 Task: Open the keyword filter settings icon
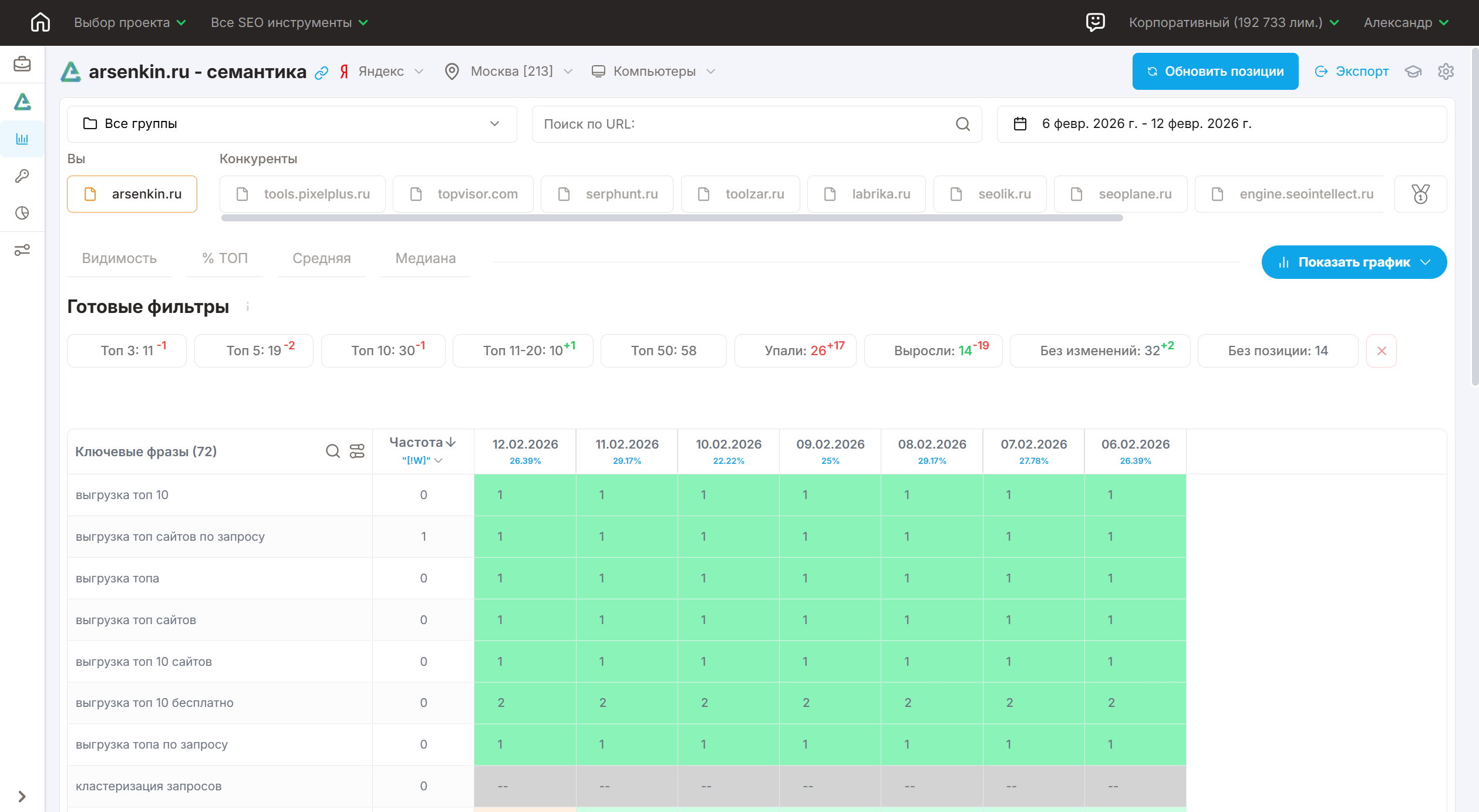pyautogui.click(x=357, y=451)
